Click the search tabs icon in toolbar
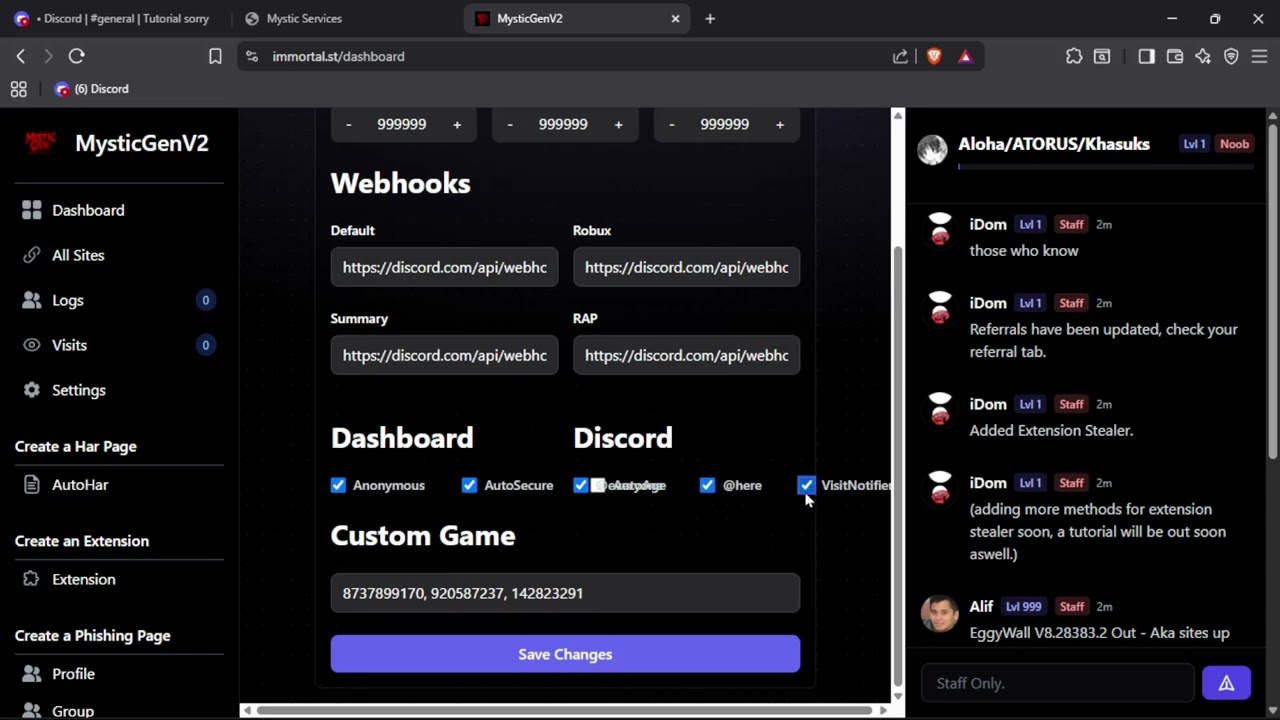The height and width of the screenshot is (720, 1280). click(1102, 57)
